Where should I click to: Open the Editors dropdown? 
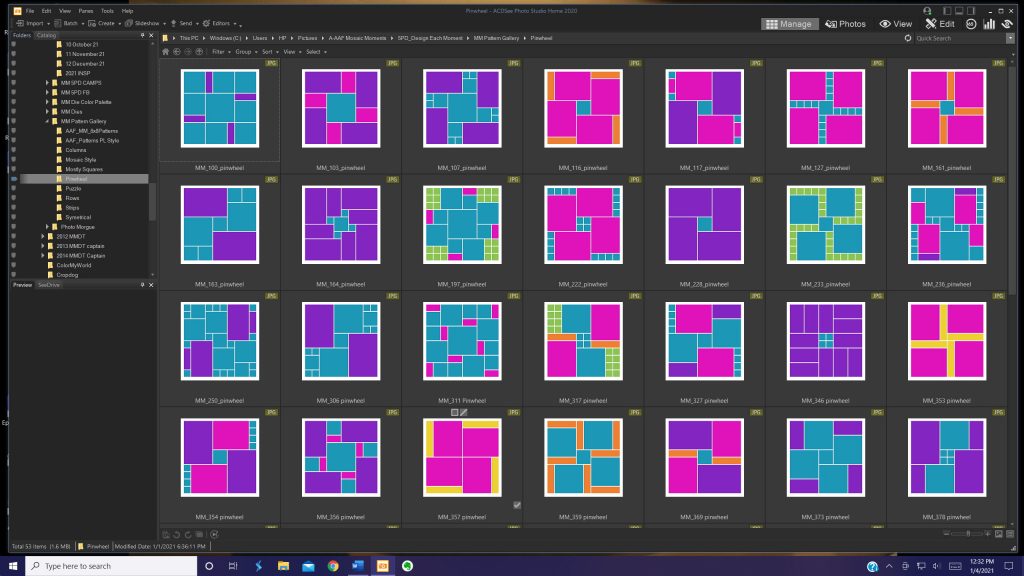220,24
